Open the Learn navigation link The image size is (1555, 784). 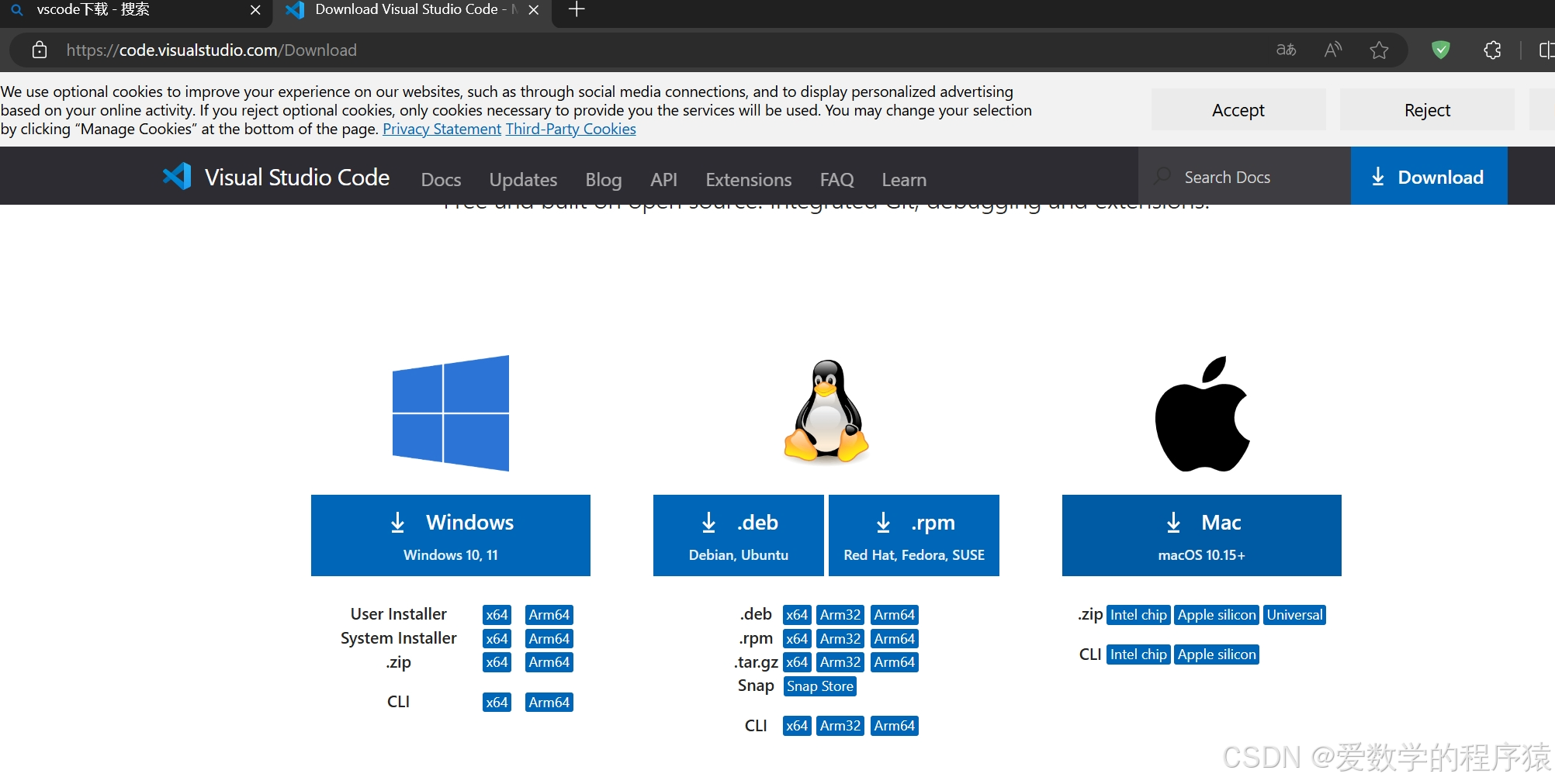click(904, 180)
